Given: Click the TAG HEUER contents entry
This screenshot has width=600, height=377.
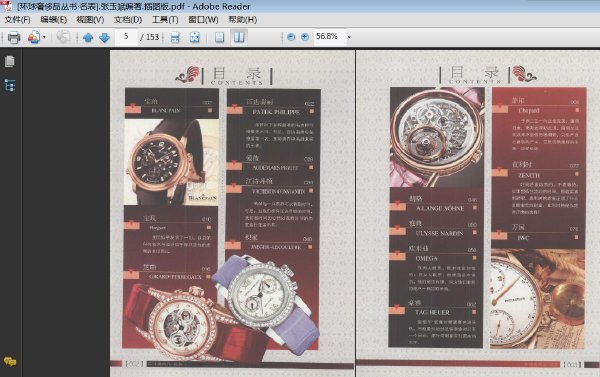Looking at the screenshot, I should click(432, 312).
